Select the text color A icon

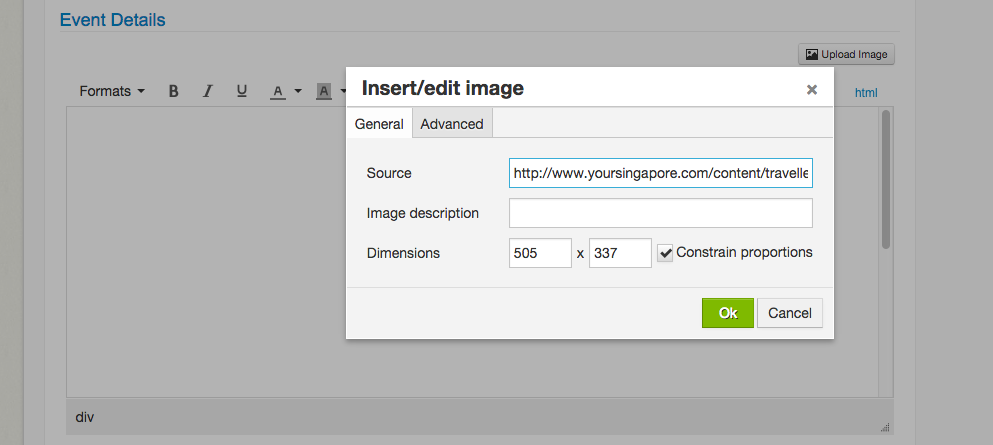click(x=277, y=92)
